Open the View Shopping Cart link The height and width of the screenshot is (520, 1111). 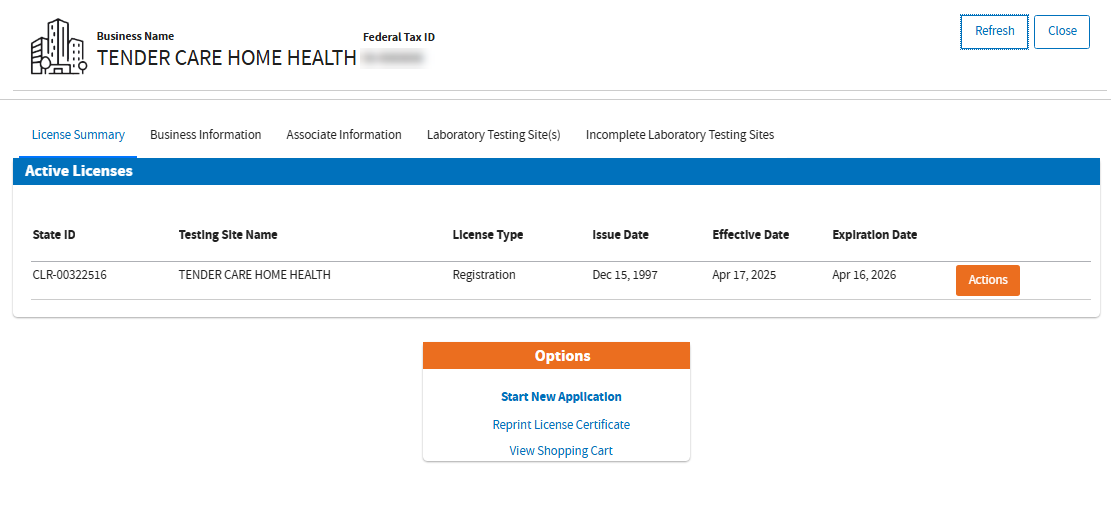click(x=561, y=451)
